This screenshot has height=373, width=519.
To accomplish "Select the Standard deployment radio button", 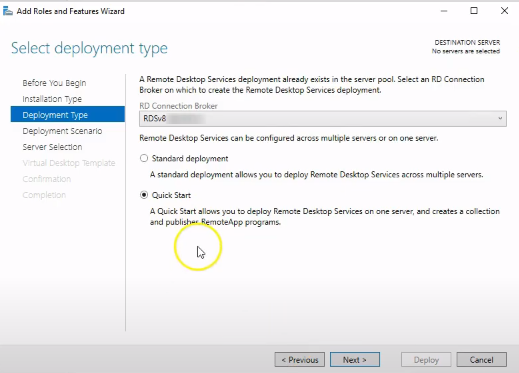I will pos(144,158).
